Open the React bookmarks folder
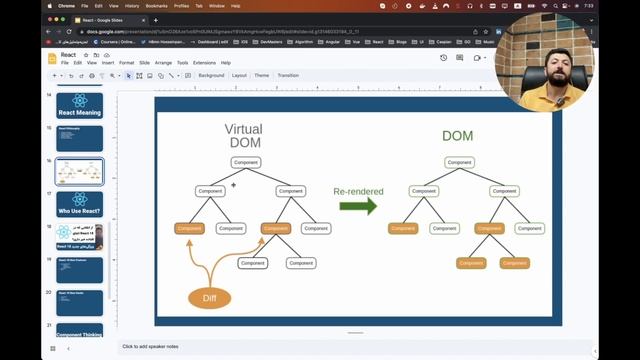 [x=374, y=42]
